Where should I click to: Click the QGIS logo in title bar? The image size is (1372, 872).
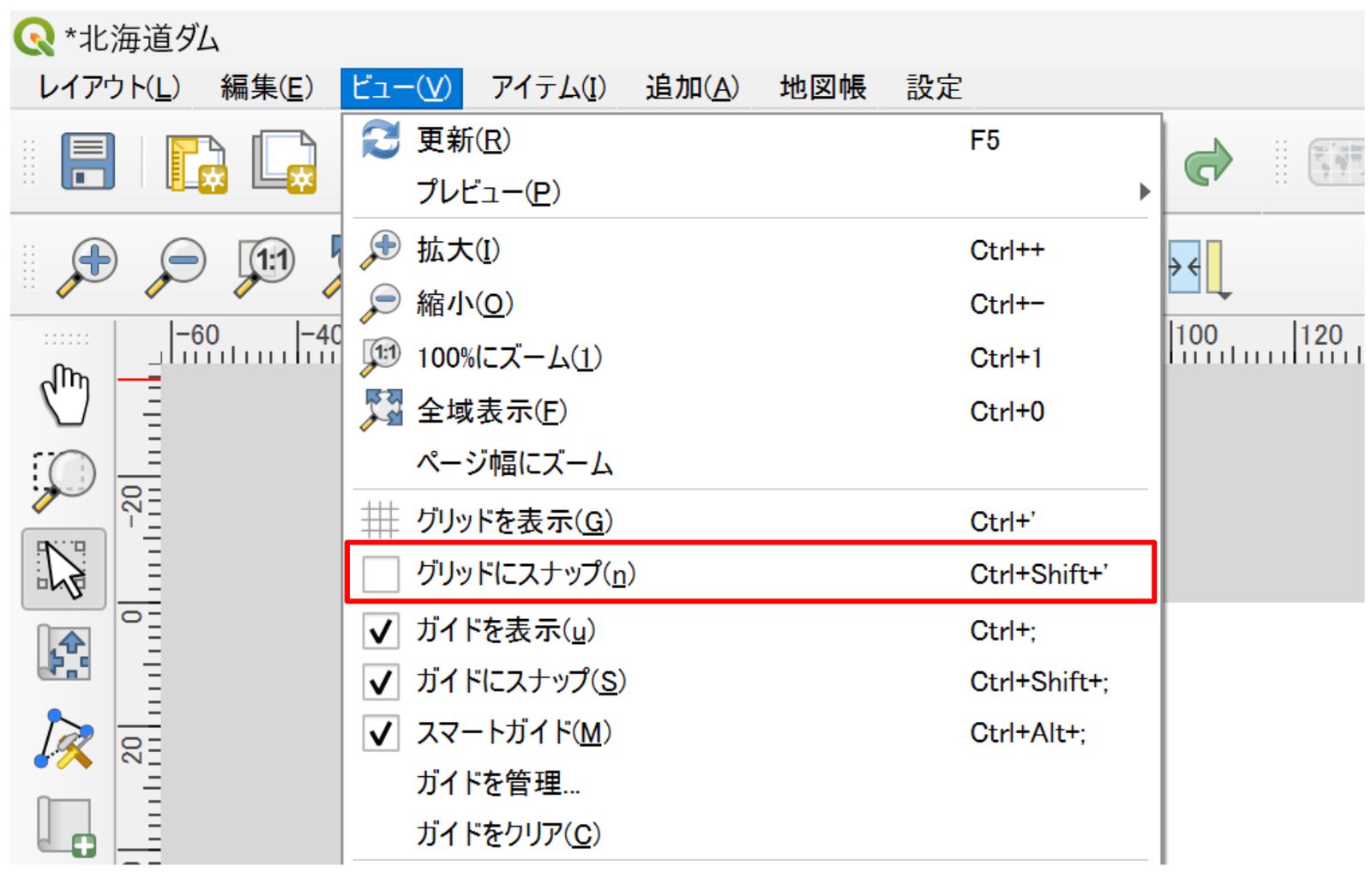[34, 38]
